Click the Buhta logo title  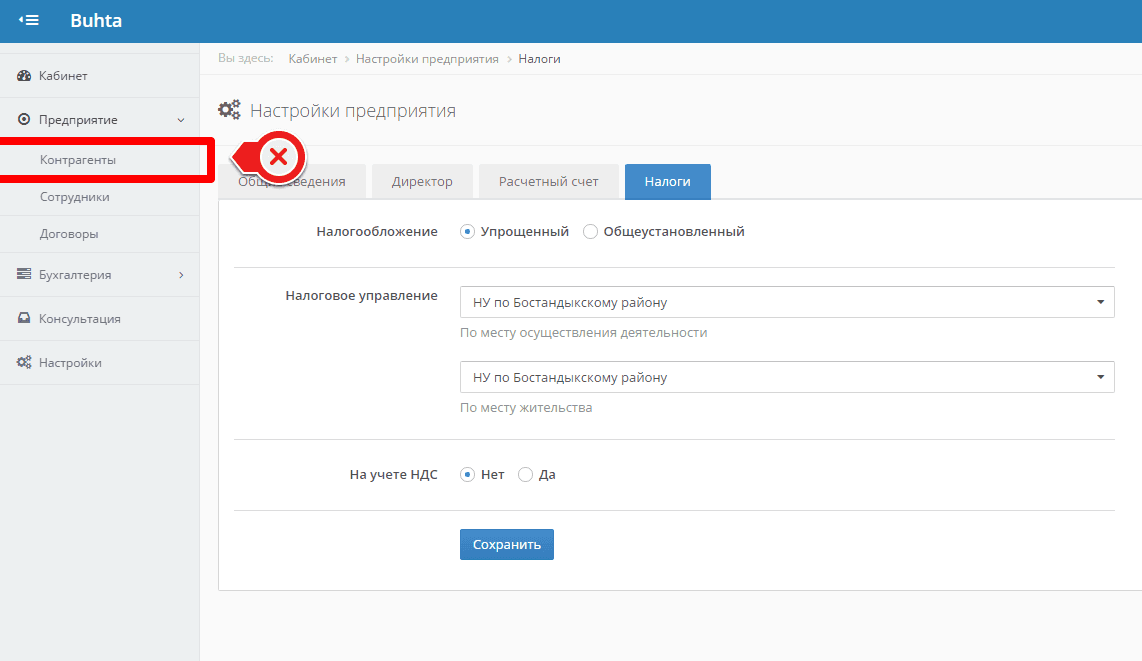96,20
